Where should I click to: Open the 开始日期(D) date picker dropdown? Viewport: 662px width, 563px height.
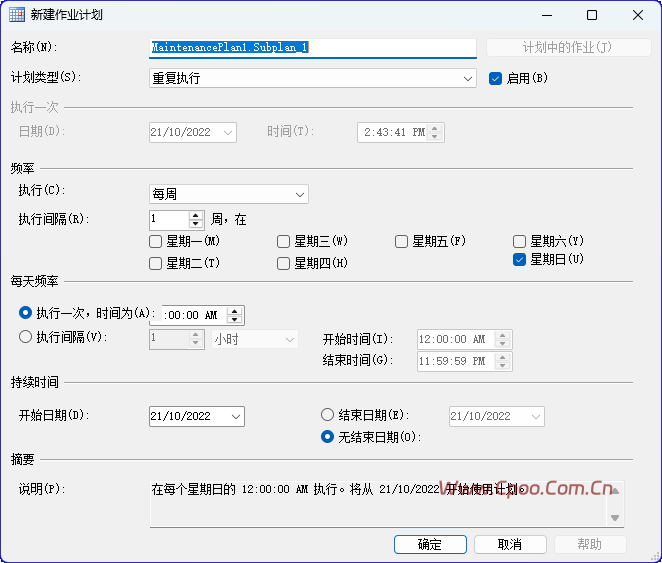[236, 417]
